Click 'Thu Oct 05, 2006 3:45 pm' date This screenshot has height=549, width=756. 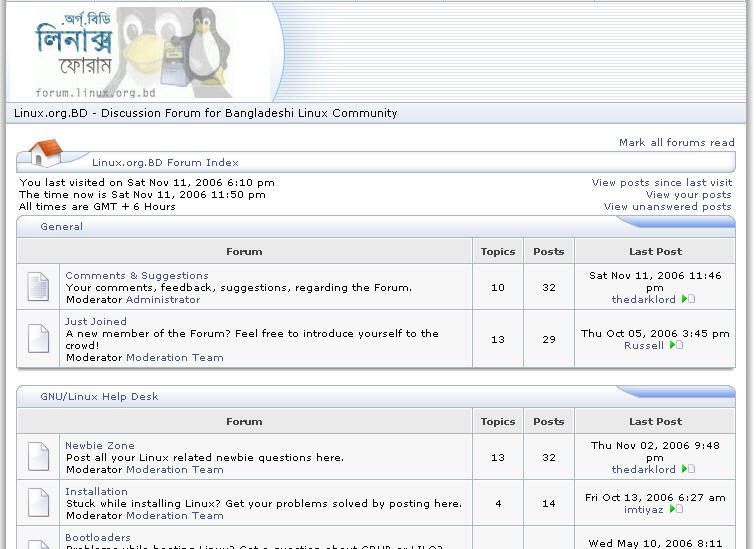[655, 333]
